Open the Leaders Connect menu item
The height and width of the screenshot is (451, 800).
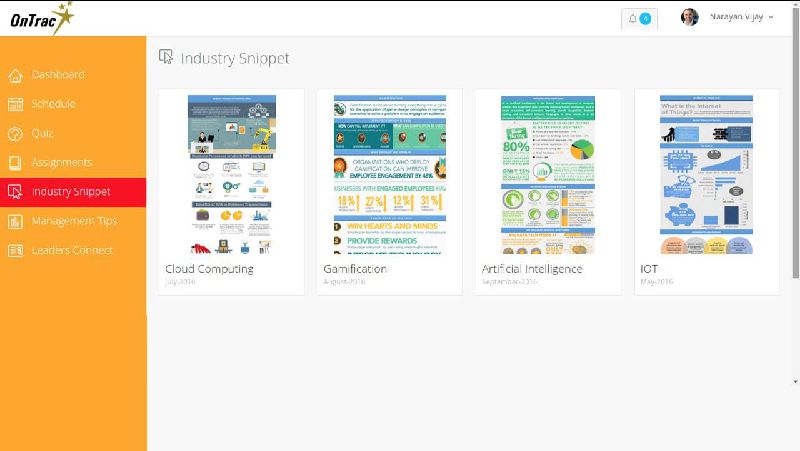pyautogui.click(x=72, y=250)
